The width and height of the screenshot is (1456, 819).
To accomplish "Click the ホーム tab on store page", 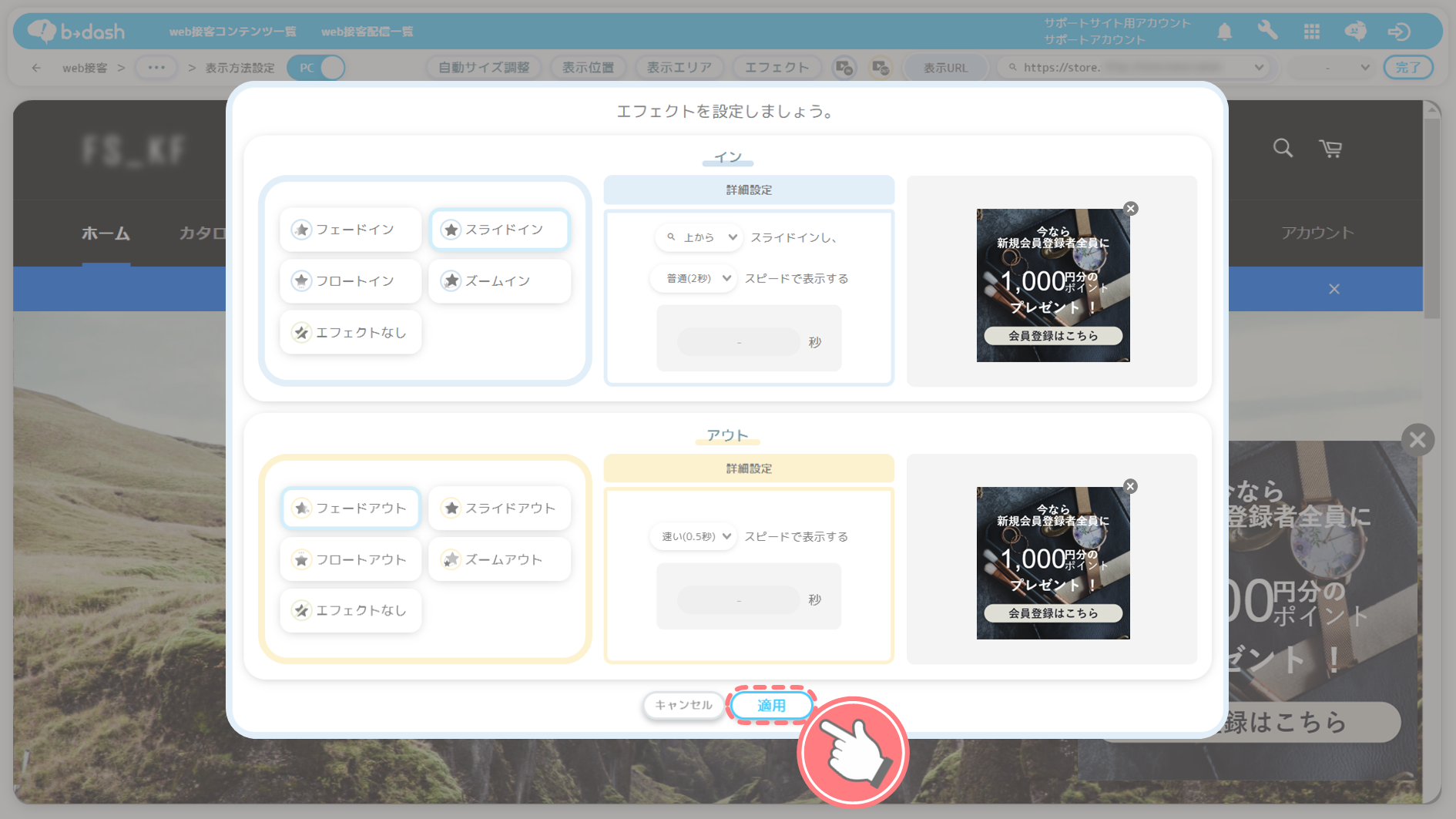I will (106, 233).
